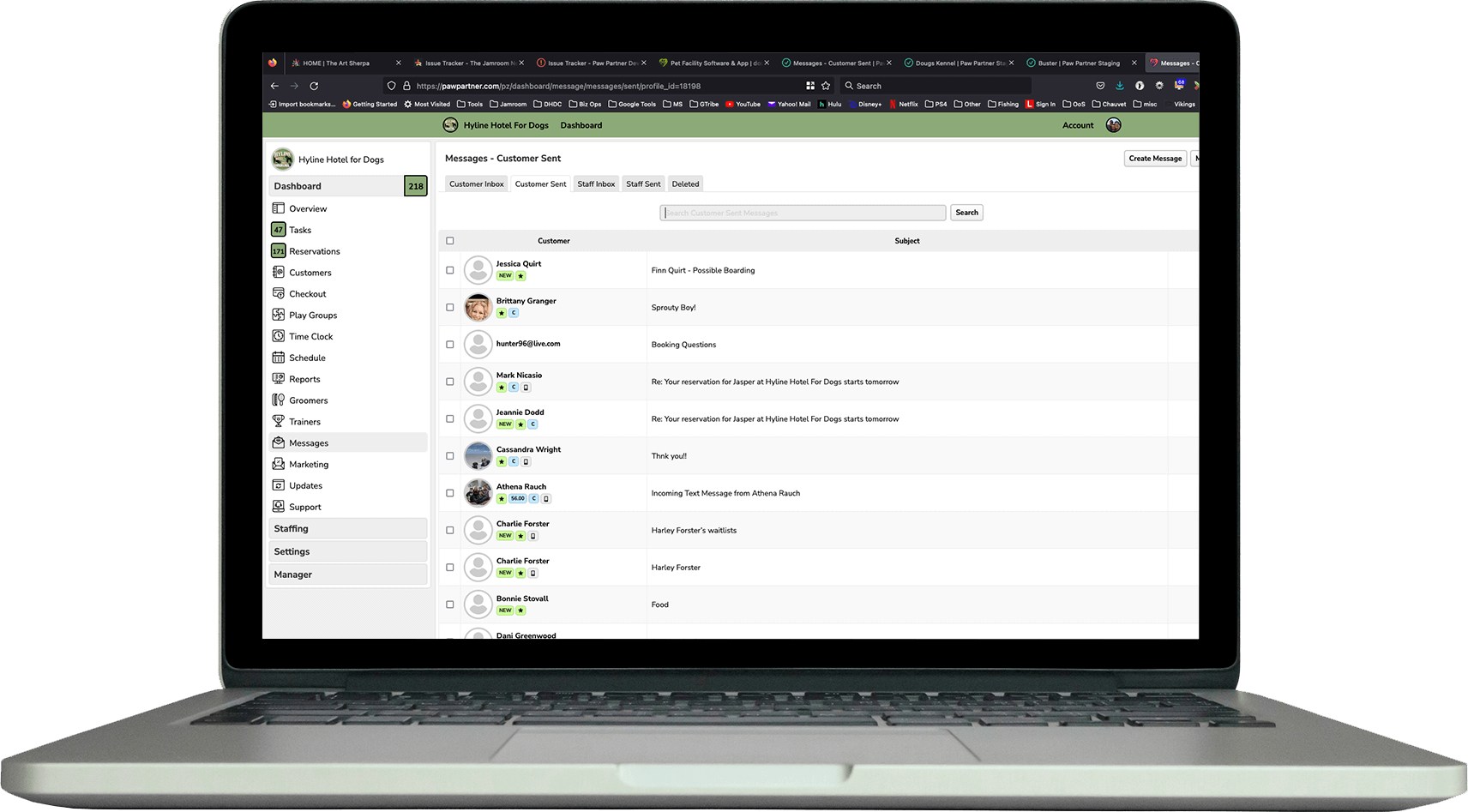Select the checkbox beside Cassandra Wright
The height and width of the screenshot is (812, 1468).
tap(450, 455)
